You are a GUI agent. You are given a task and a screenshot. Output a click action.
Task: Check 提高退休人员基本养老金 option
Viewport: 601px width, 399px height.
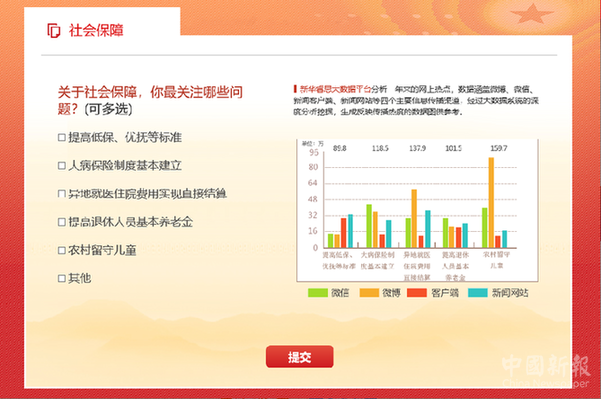click(x=62, y=222)
